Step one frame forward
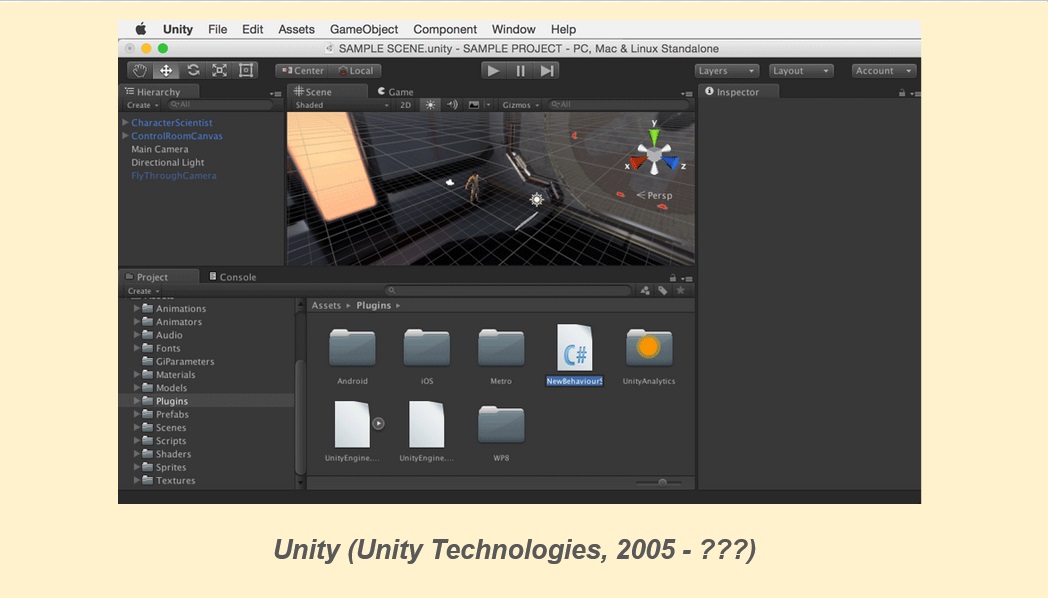The image size is (1048, 598). pos(547,70)
